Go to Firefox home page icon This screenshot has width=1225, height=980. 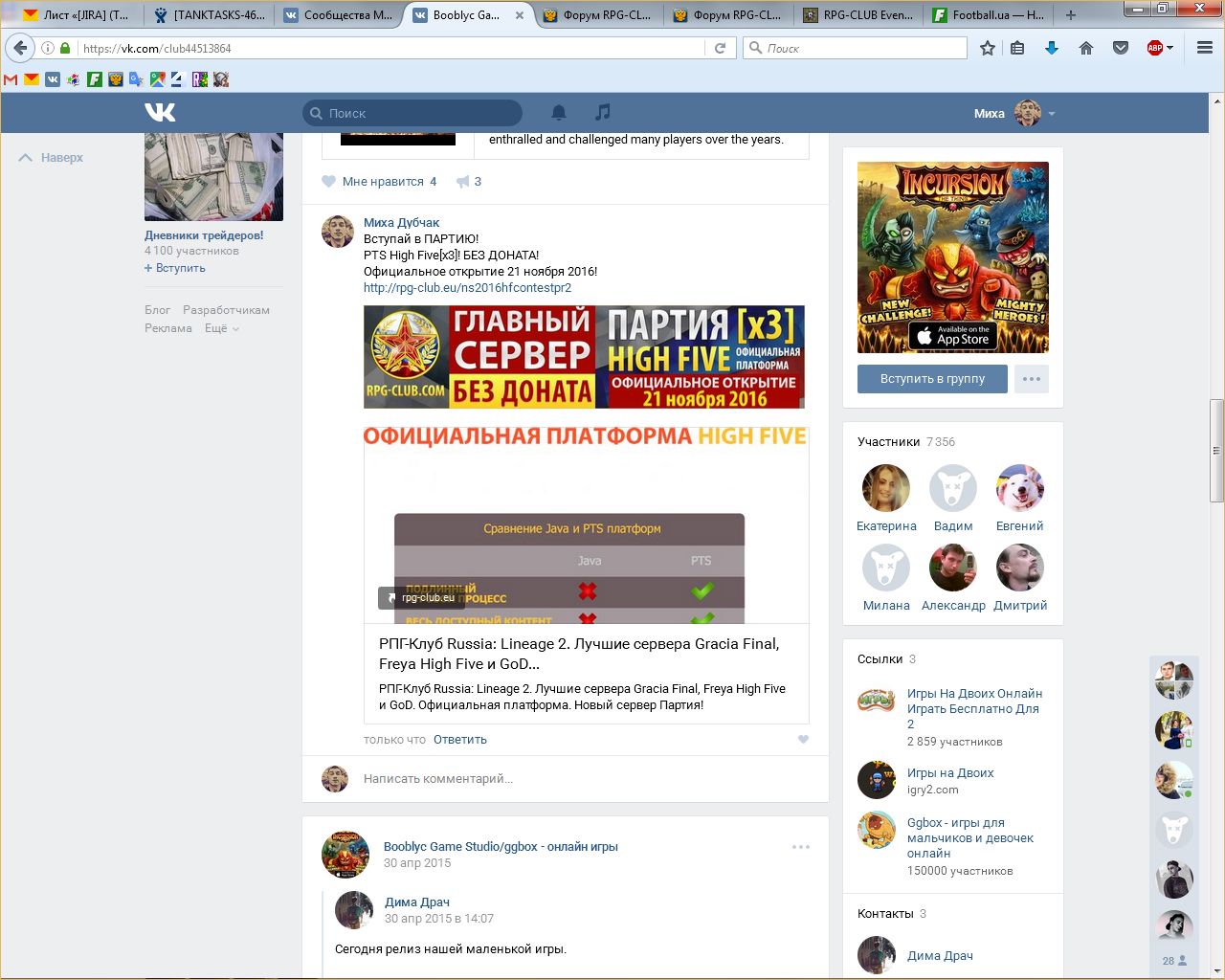click(x=1086, y=48)
